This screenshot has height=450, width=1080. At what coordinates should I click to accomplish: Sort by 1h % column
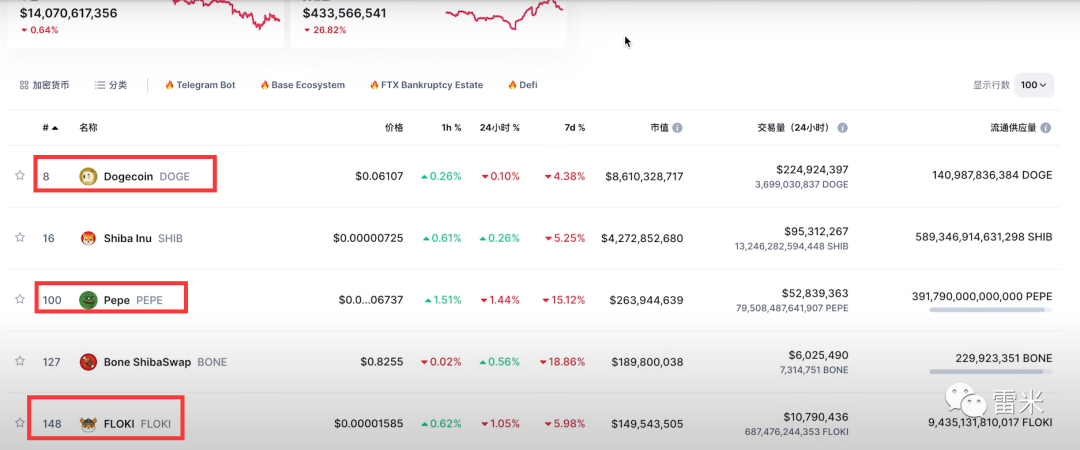[x=451, y=128]
